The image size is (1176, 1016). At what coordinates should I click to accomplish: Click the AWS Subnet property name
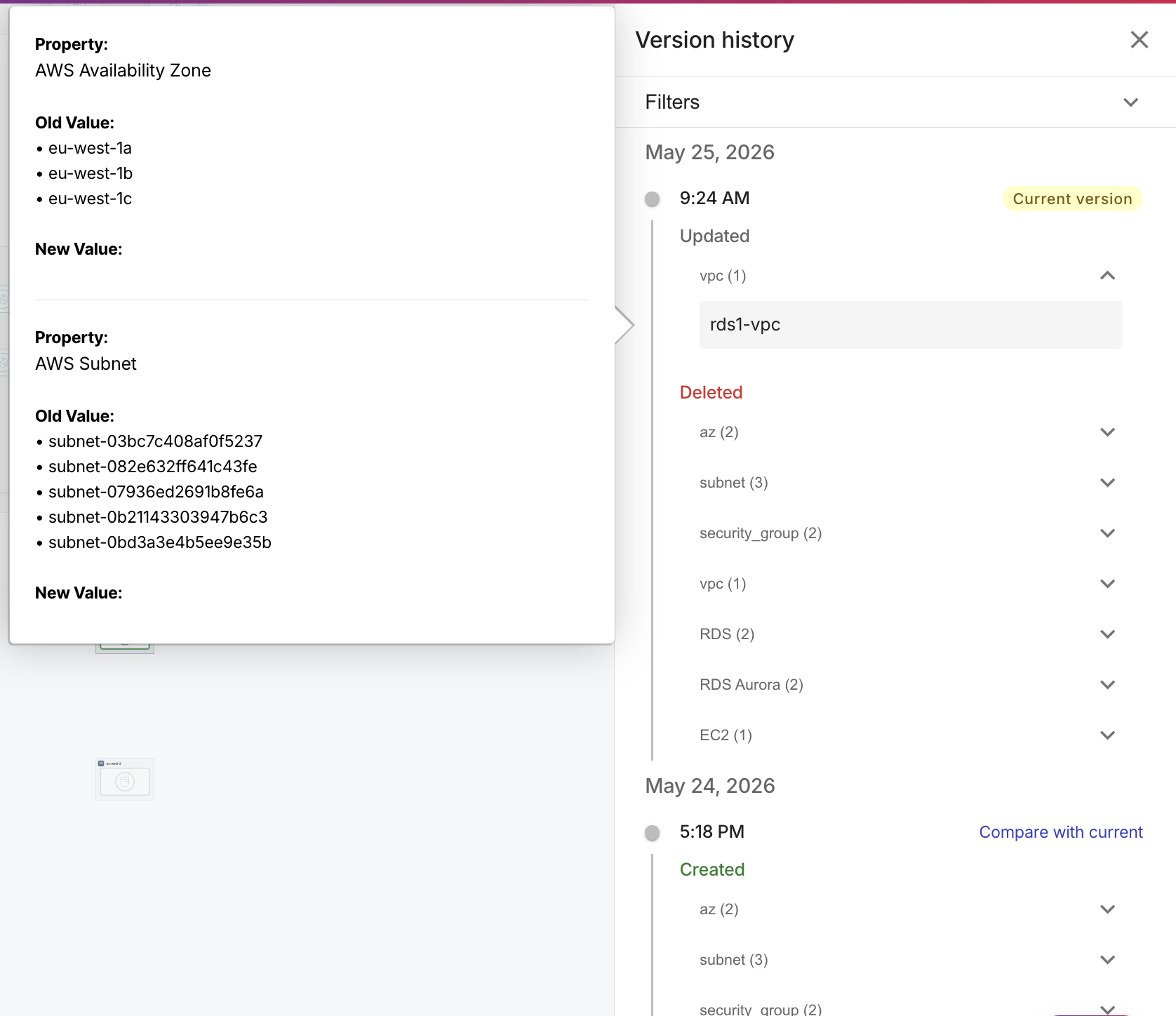click(86, 364)
